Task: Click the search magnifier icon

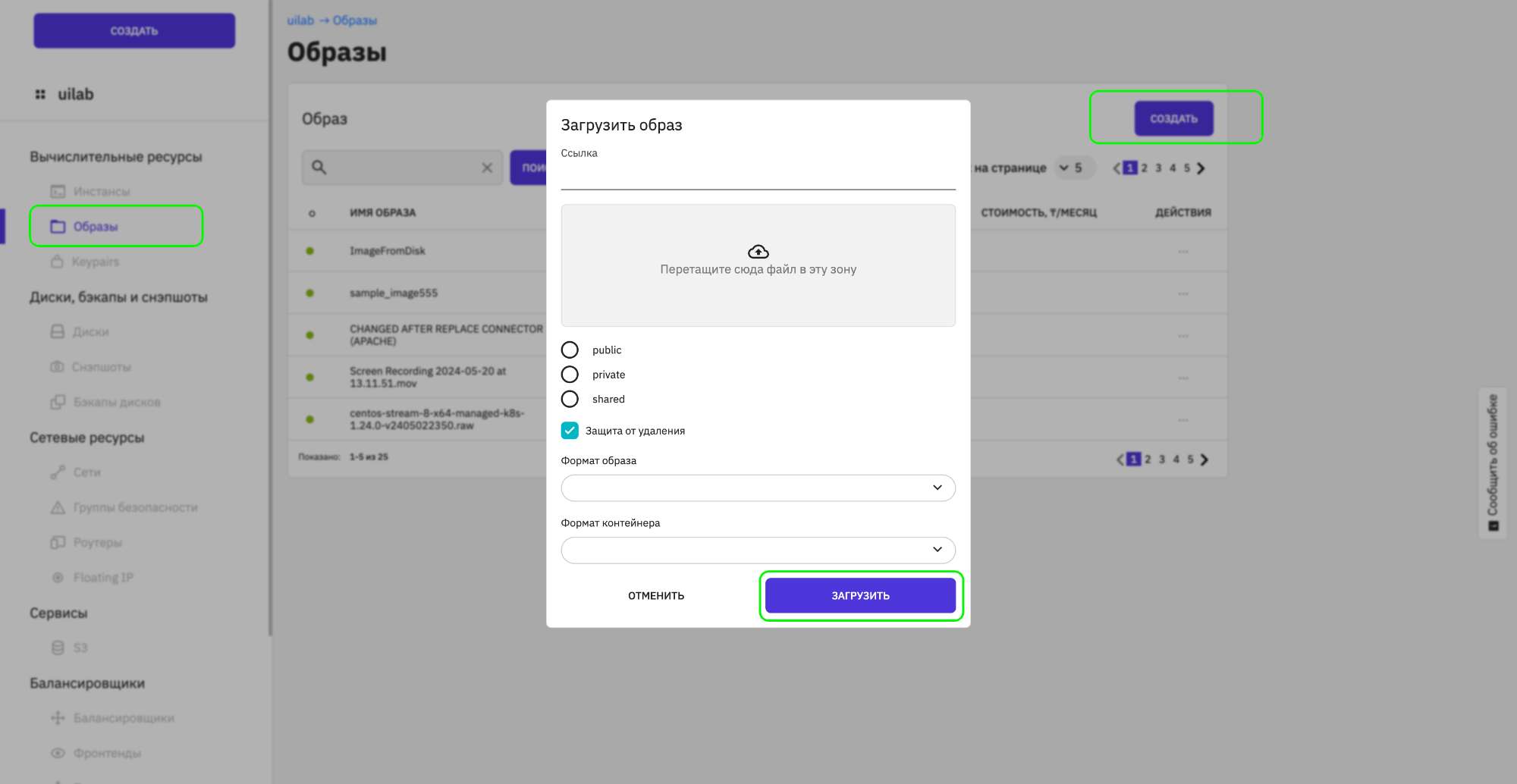Action: tap(319, 168)
